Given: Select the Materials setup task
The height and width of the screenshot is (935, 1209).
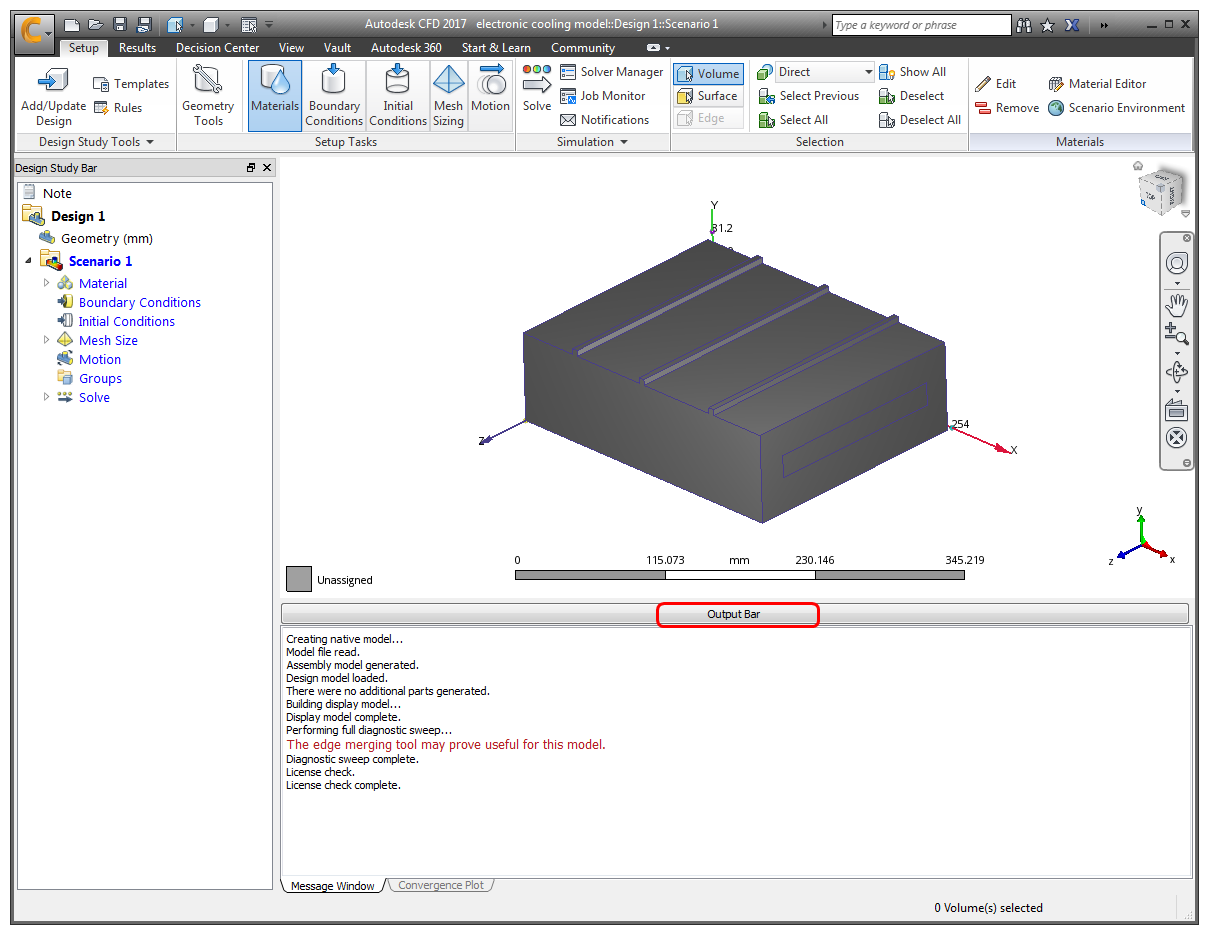Looking at the screenshot, I should pos(275,96).
